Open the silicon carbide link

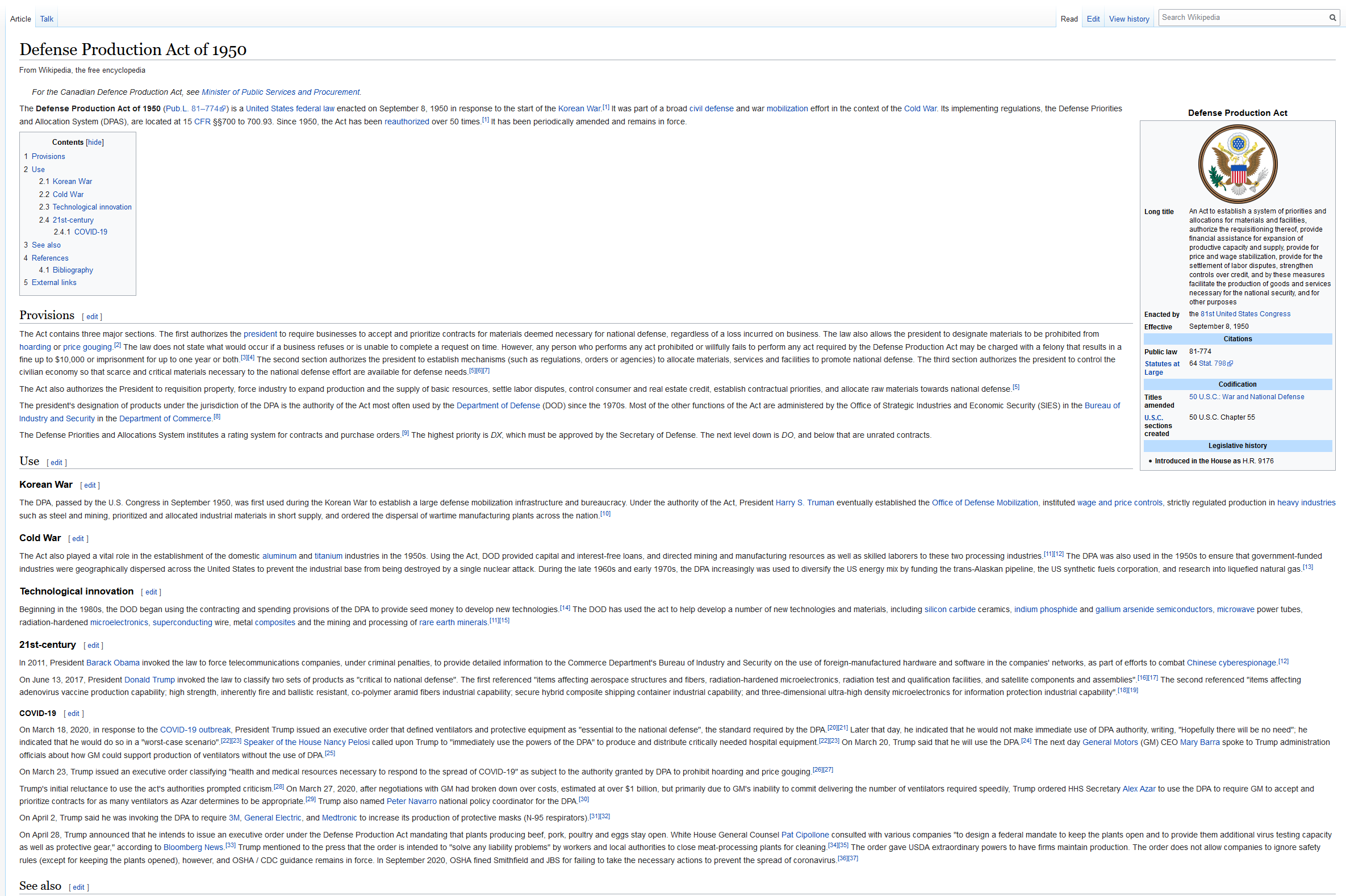pyautogui.click(x=950, y=610)
